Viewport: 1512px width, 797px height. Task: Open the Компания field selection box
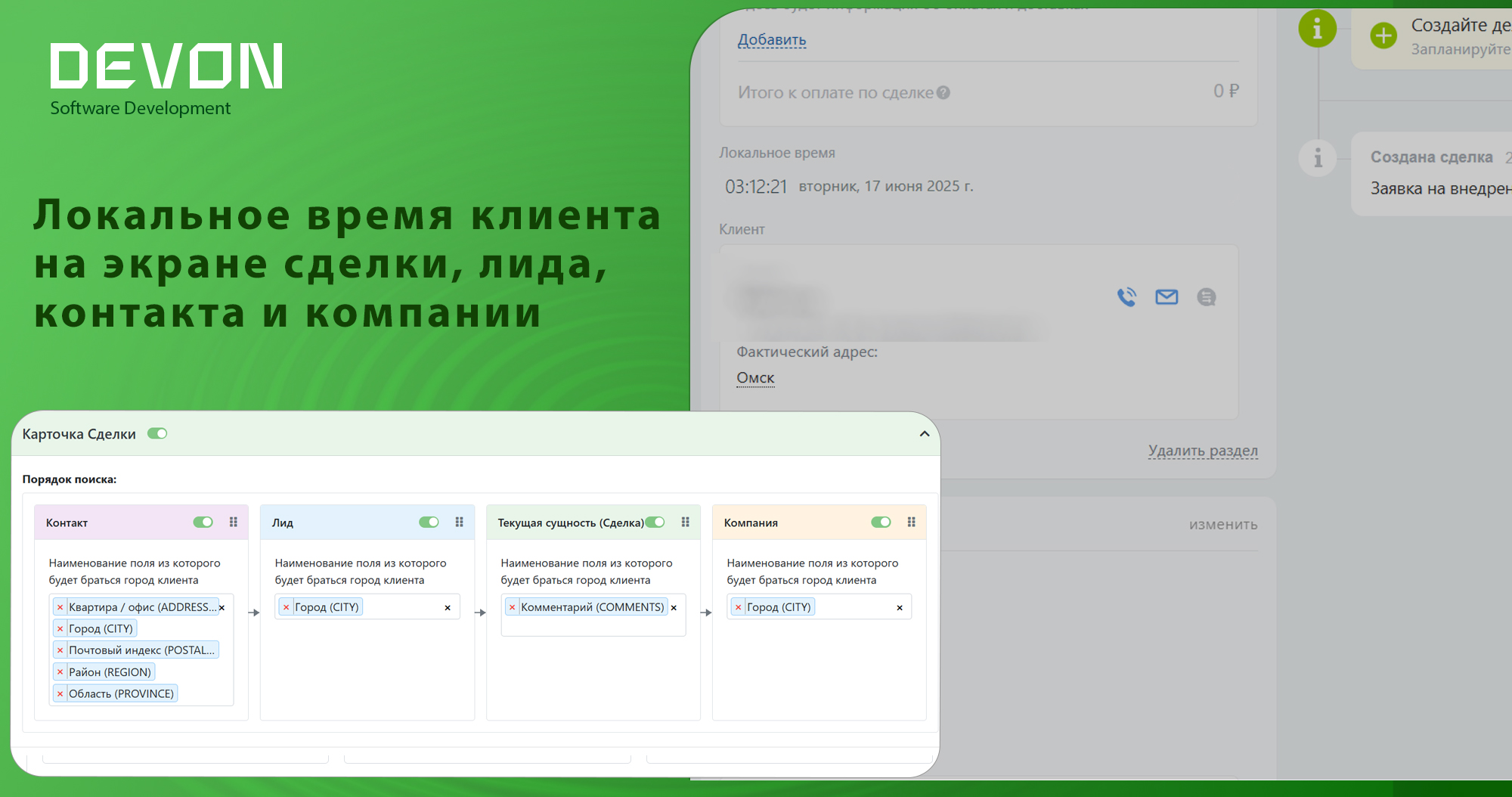click(820, 607)
